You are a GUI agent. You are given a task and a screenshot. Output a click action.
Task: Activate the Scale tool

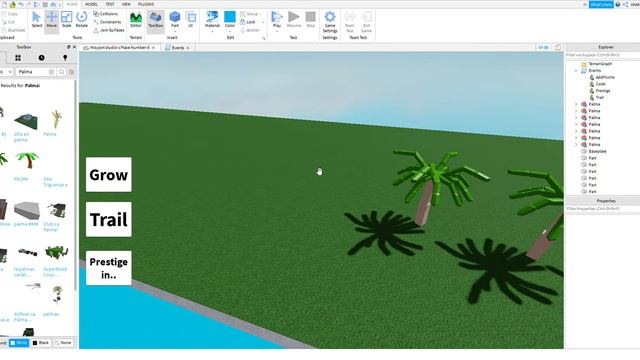coord(66,20)
